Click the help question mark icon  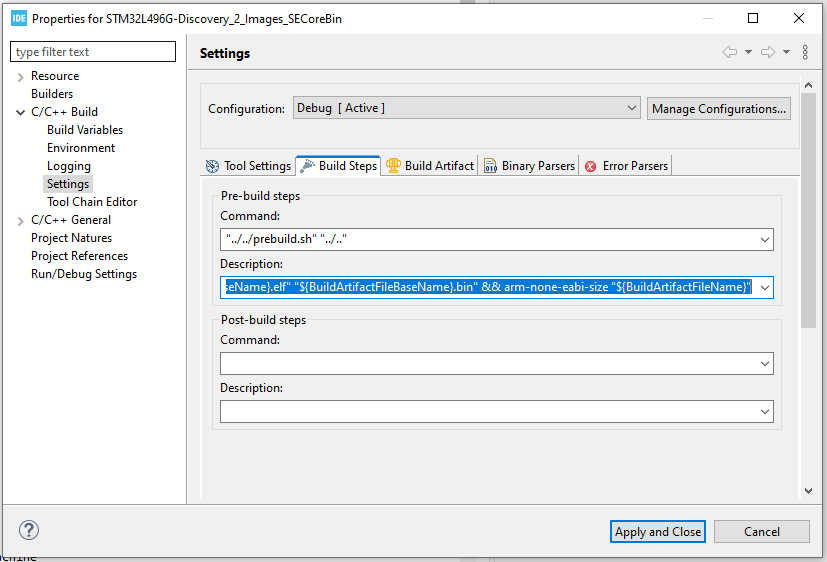(29, 530)
